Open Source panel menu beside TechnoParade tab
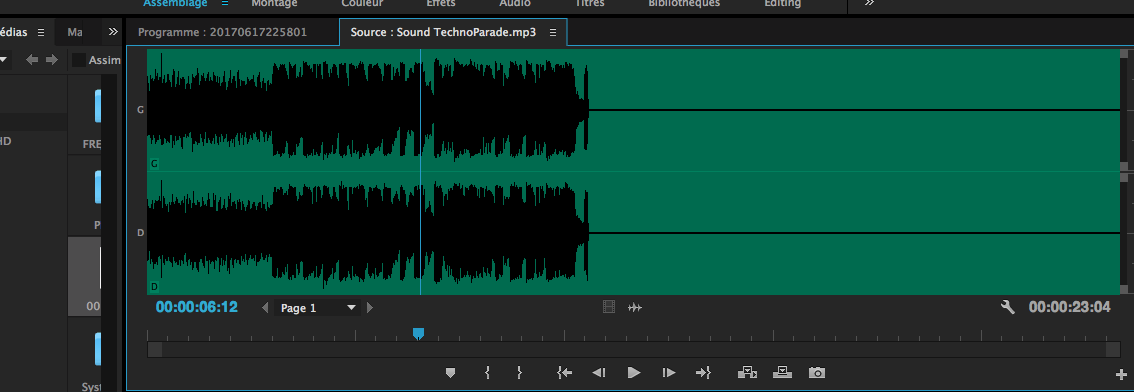The width and height of the screenshot is (1134, 392). pyautogui.click(x=553, y=33)
